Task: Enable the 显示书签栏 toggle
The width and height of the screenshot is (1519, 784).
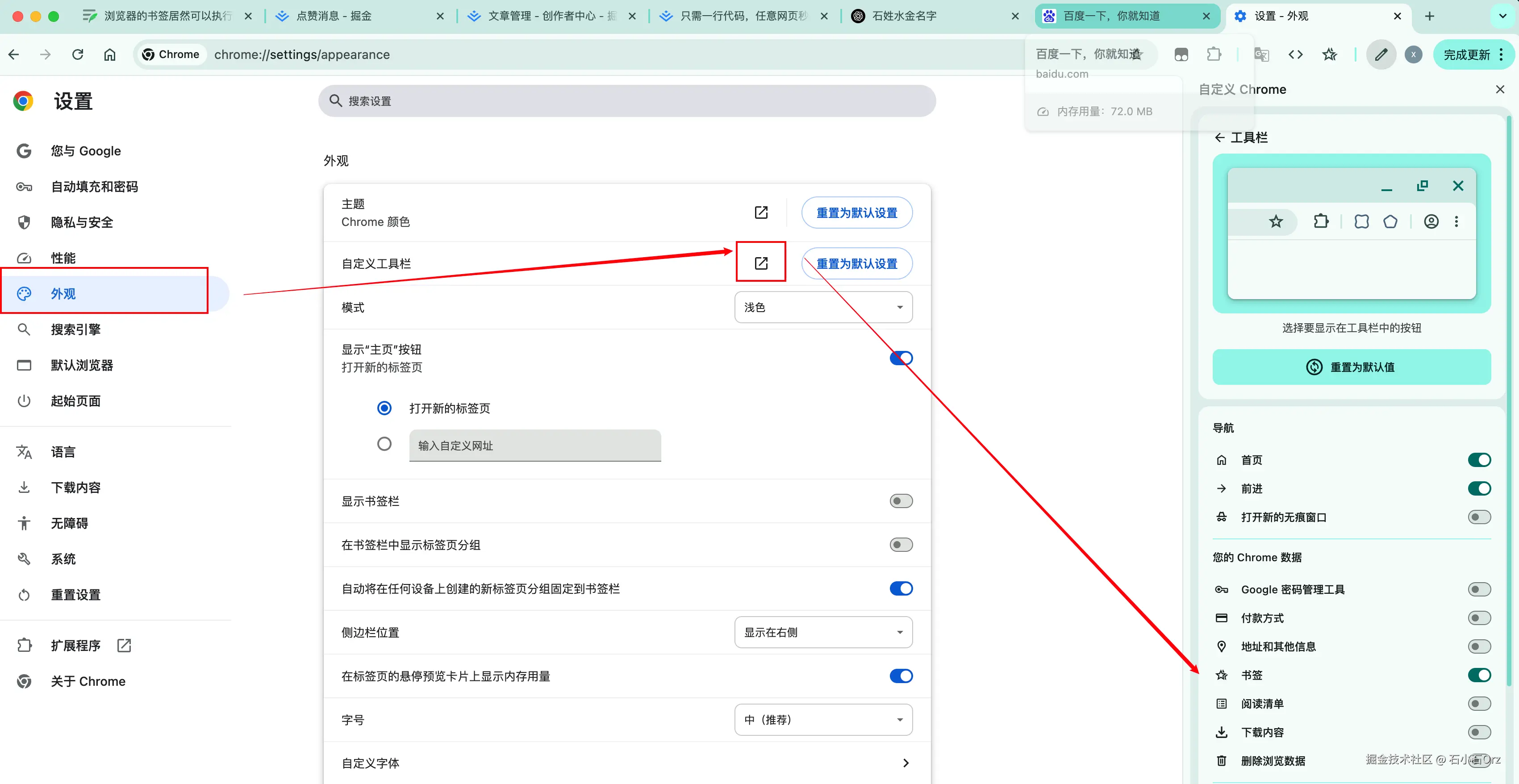Action: coord(901,501)
